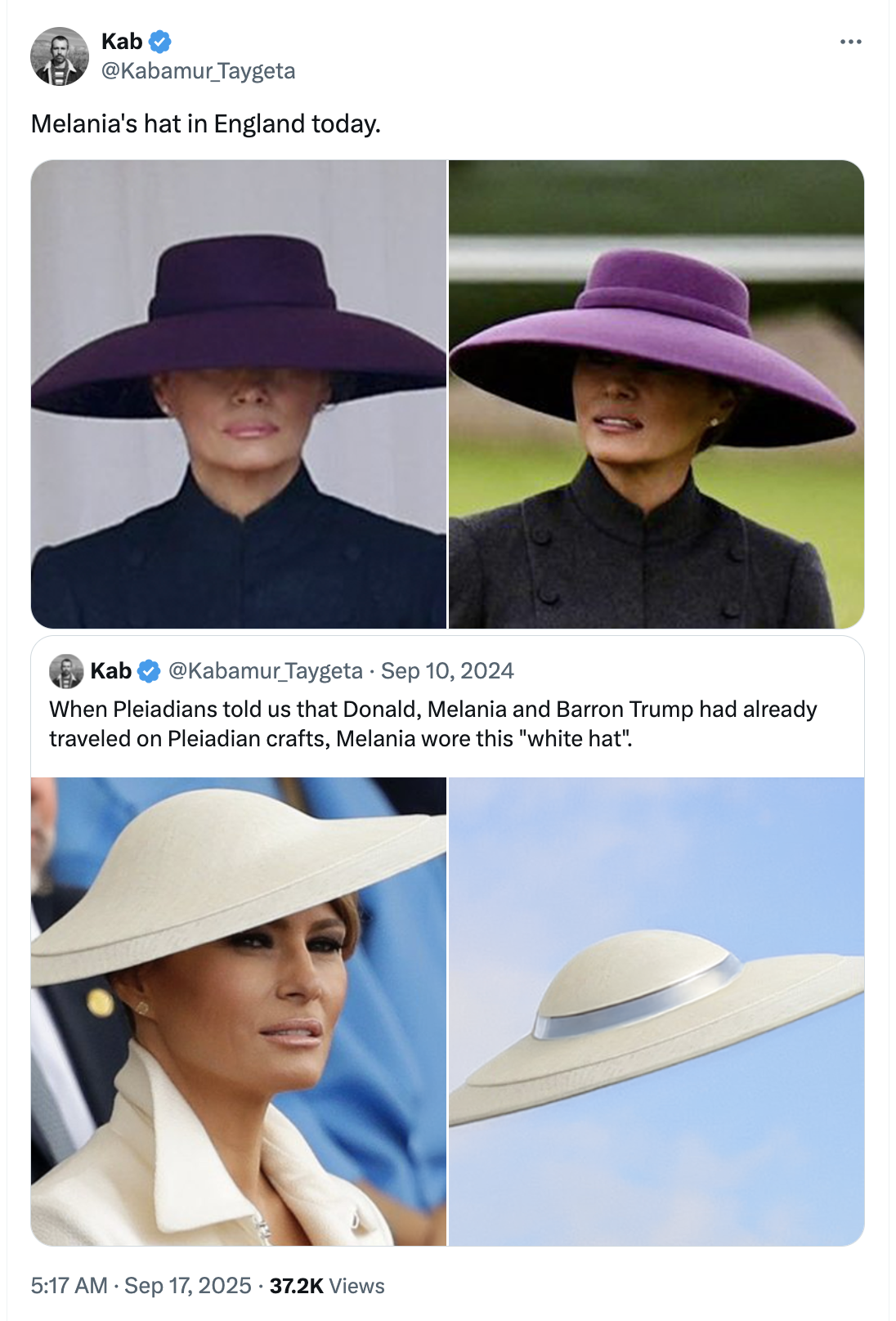Click the word Views in footer

[x=357, y=1286]
